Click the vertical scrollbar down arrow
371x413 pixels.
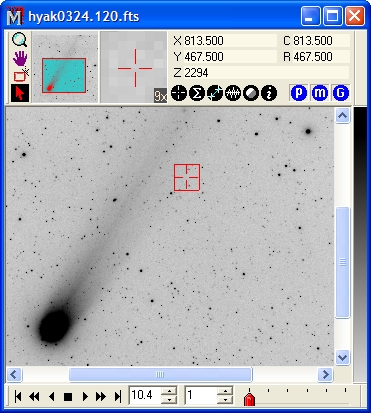coord(342,358)
